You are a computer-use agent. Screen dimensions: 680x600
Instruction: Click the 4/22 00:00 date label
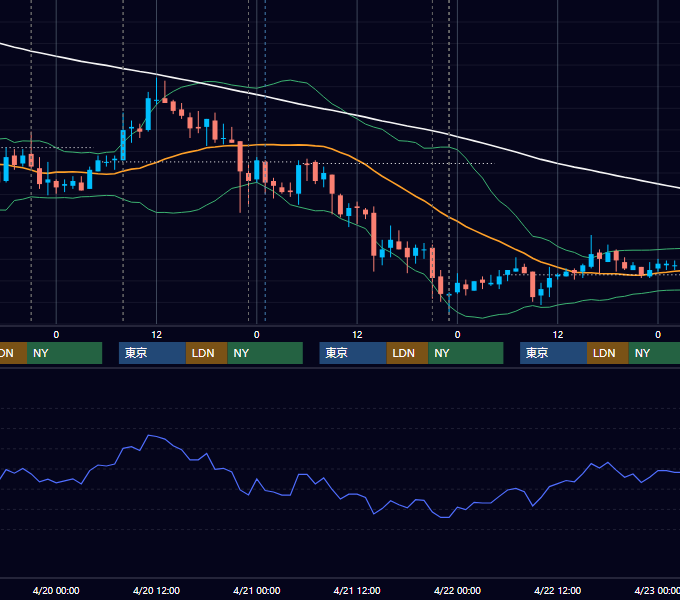457,590
